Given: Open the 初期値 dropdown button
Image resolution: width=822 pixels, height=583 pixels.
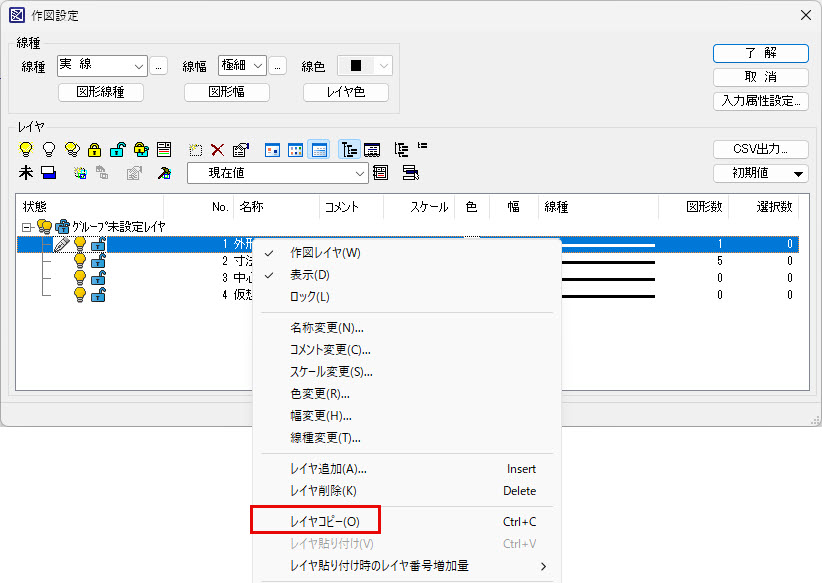Looking at the screenshot, I should 761,174.
